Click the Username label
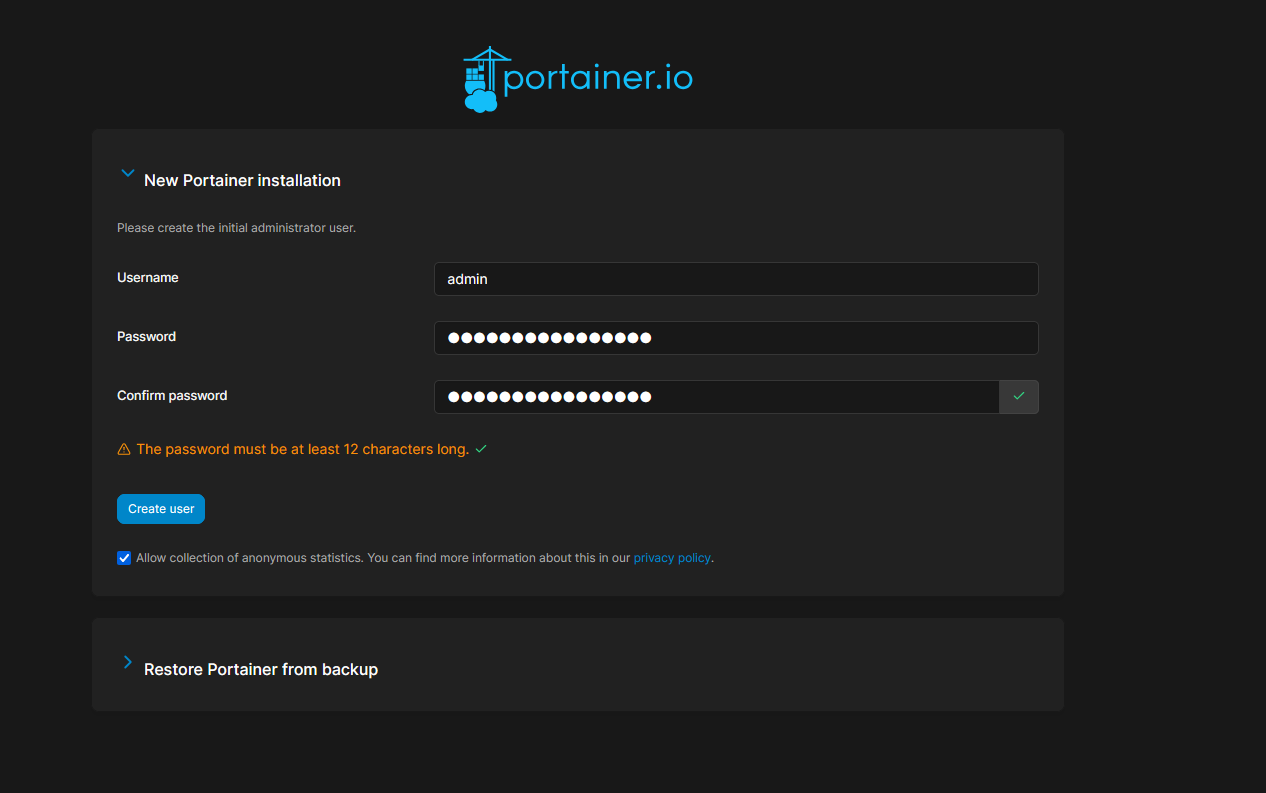 pyautogui.click(x=148, y=278)
